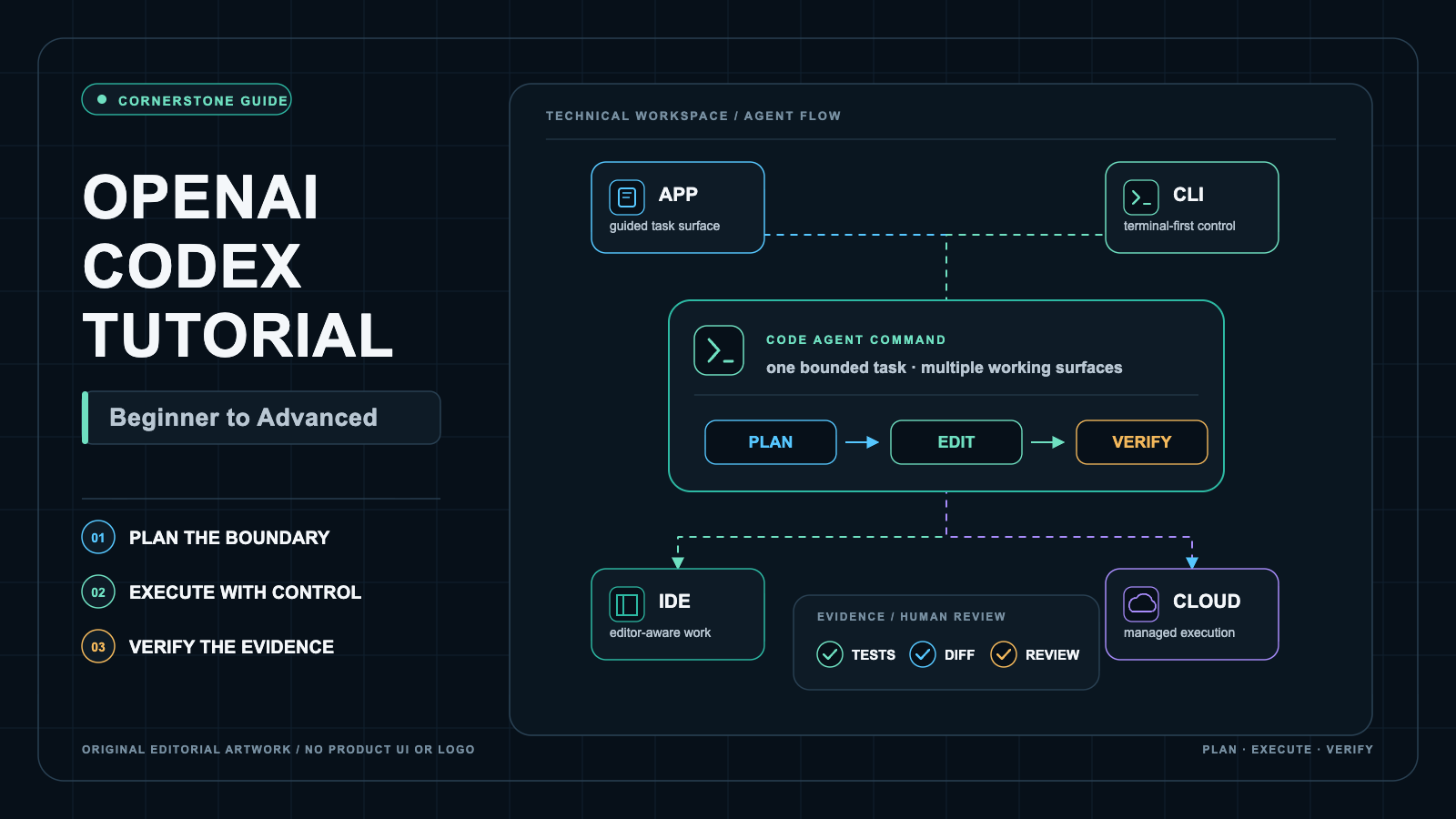Click the REVIEW label
This screenshot has width=1456, height=819.
(1052, 654)
